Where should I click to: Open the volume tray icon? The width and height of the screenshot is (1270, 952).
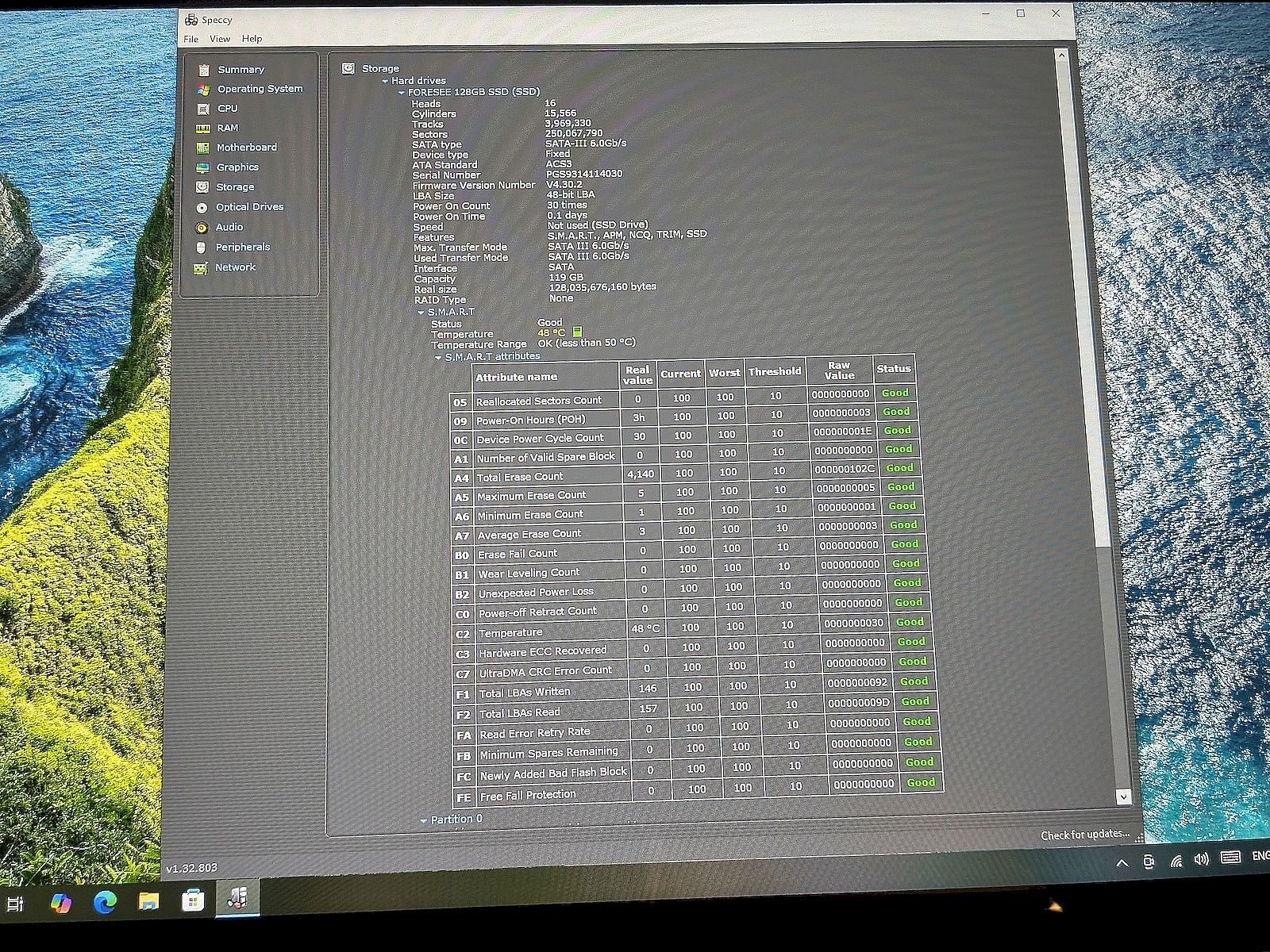[x=1202, y=860]
